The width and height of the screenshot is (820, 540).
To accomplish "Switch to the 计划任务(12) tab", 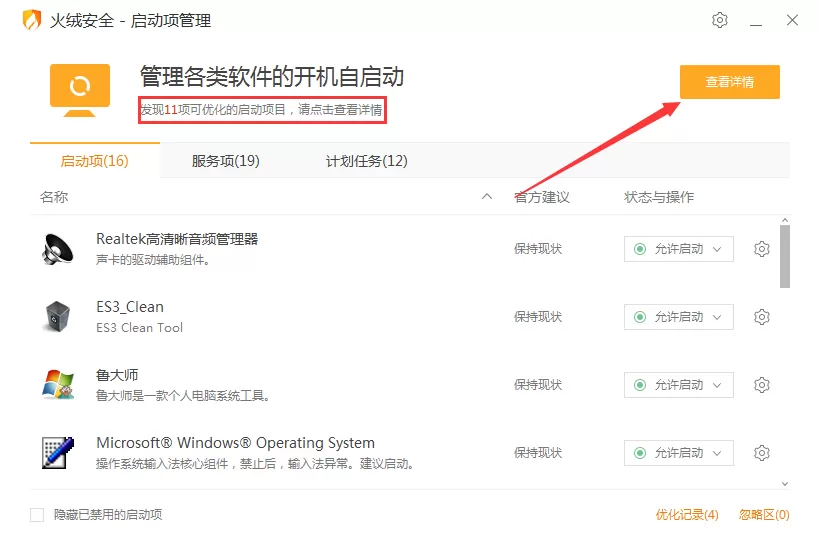I will (x=366, y=161).
